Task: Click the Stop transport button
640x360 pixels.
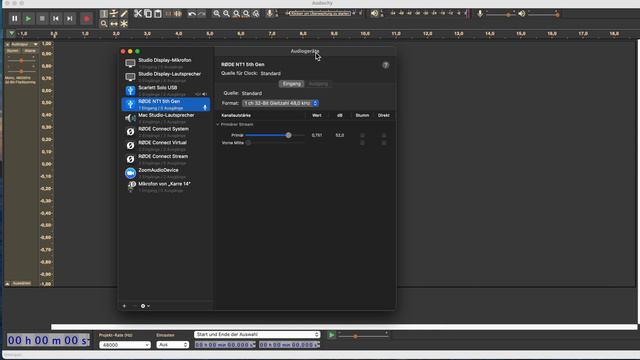Action: pos(42,18)
